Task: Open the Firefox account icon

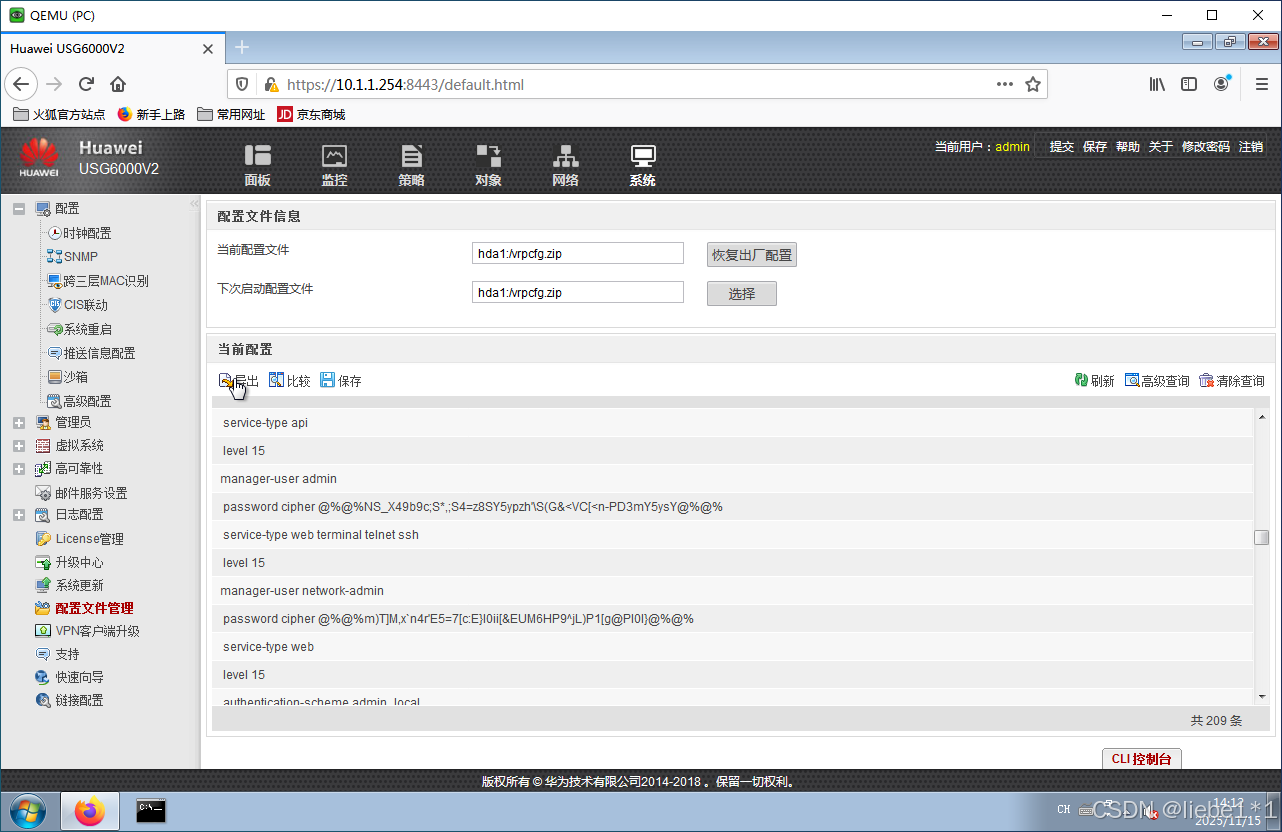Action: click(1221, 84)
